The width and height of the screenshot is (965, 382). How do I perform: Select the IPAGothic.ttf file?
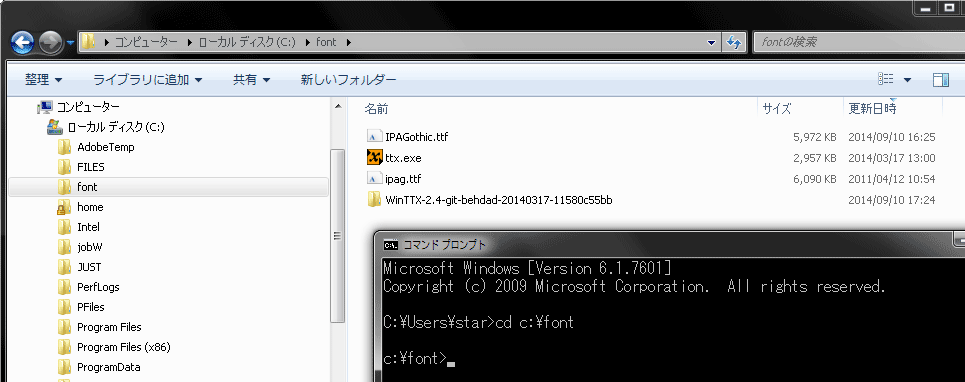click(x=416, y=137)
